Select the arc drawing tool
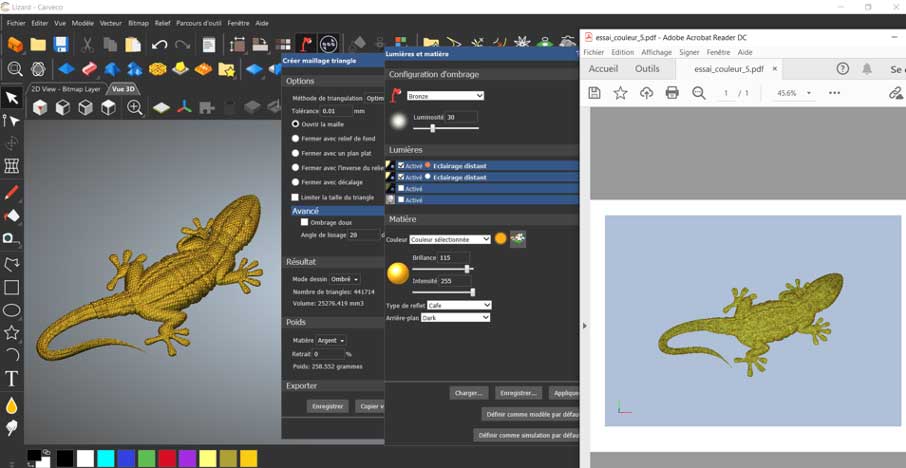Screen dimensions: 906x468 [x=12, y=354]
